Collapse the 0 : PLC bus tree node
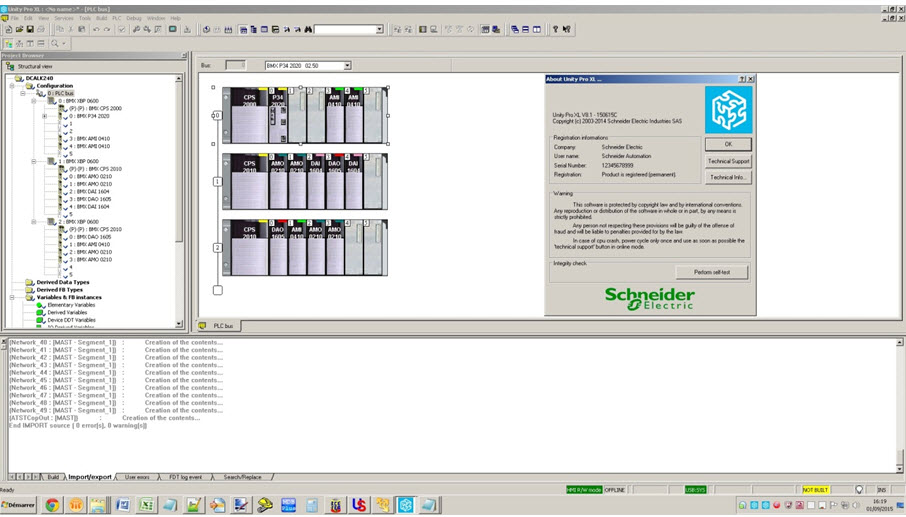 tap(23, 93)
